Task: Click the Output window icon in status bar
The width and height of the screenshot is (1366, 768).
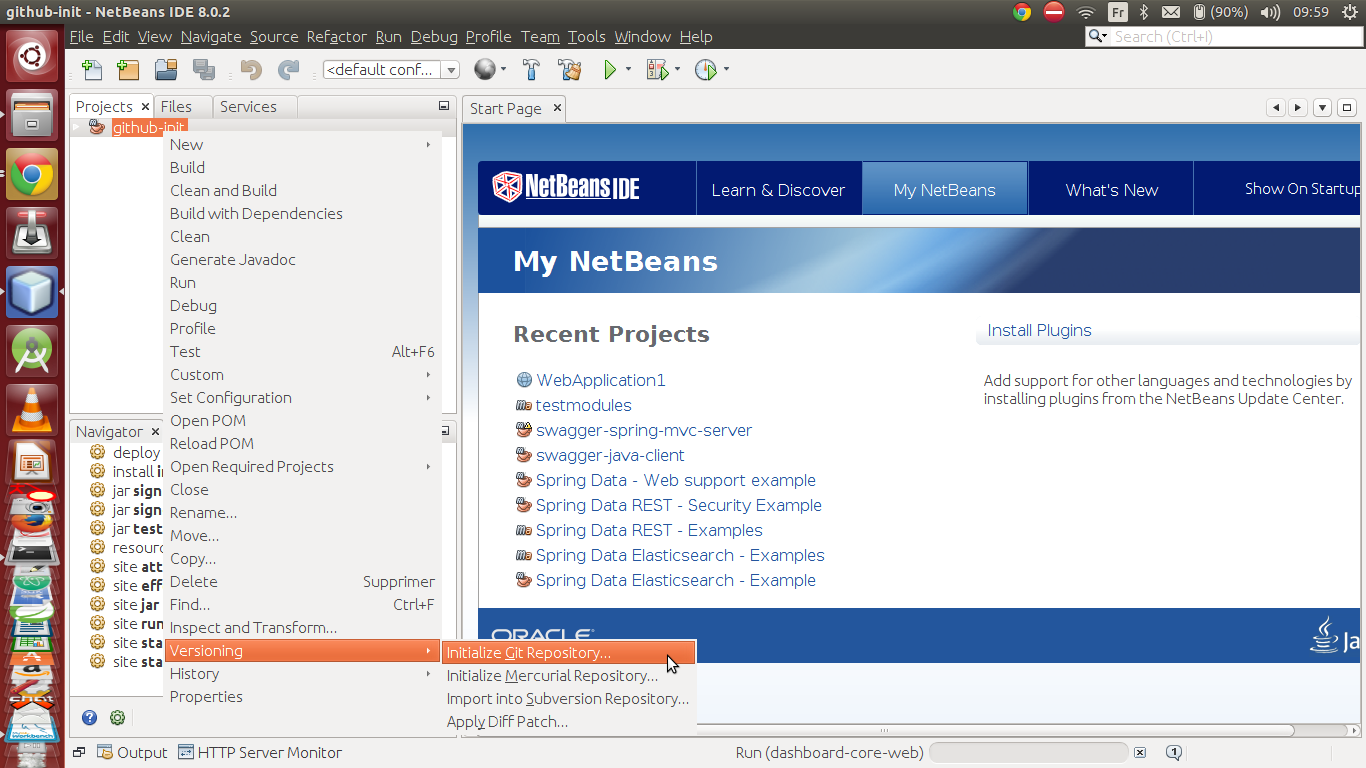Action: tap(106, 753)
